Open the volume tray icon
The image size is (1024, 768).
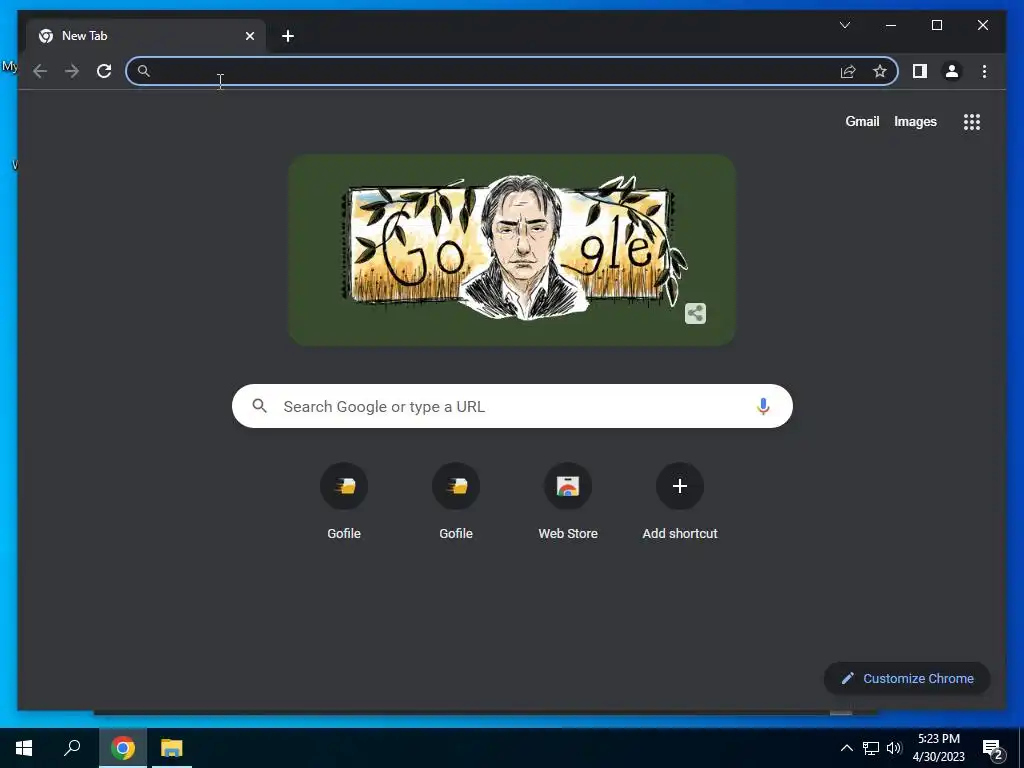click(894, 748)
